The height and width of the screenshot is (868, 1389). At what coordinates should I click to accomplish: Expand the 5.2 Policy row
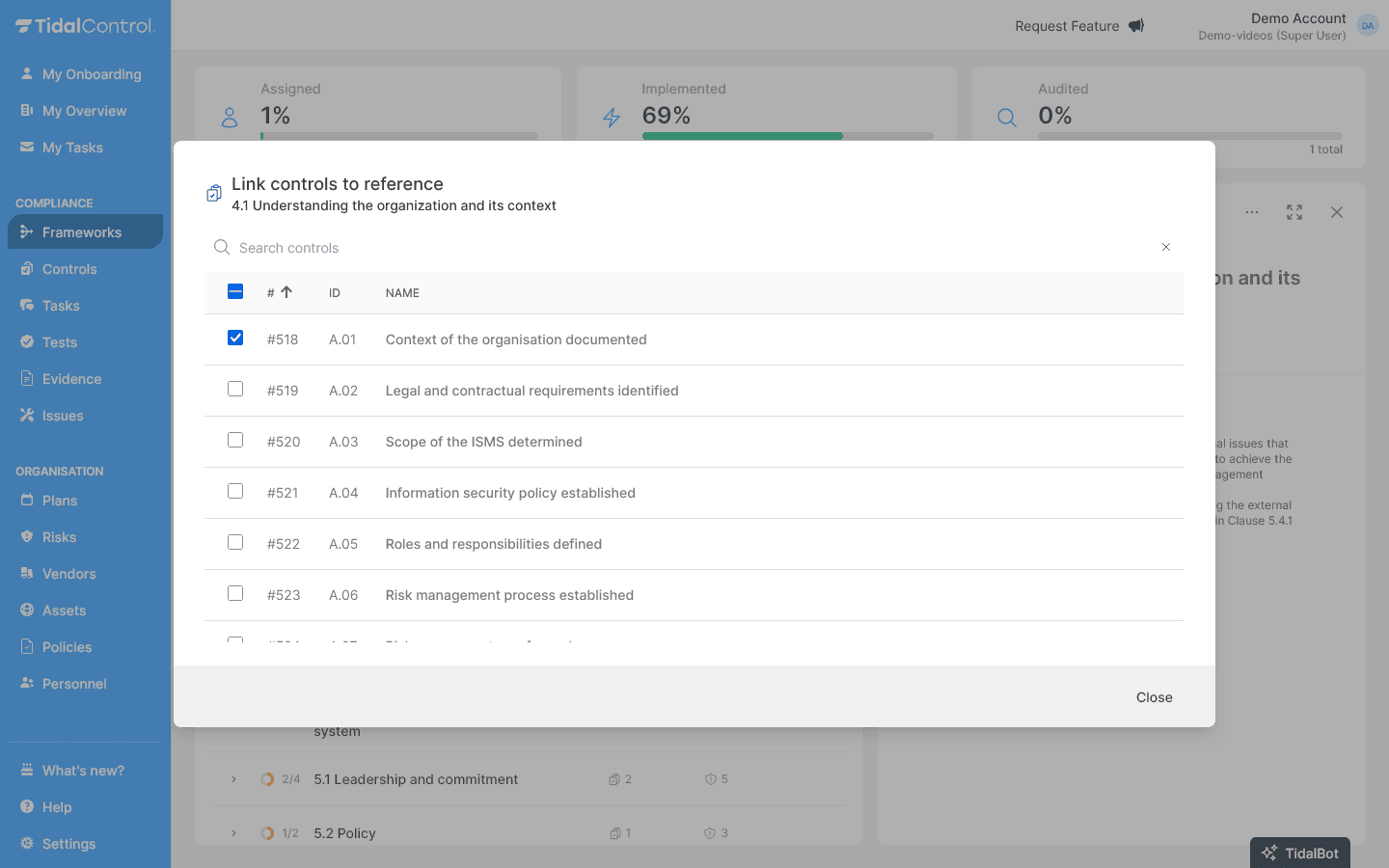[x=232, y=832]
